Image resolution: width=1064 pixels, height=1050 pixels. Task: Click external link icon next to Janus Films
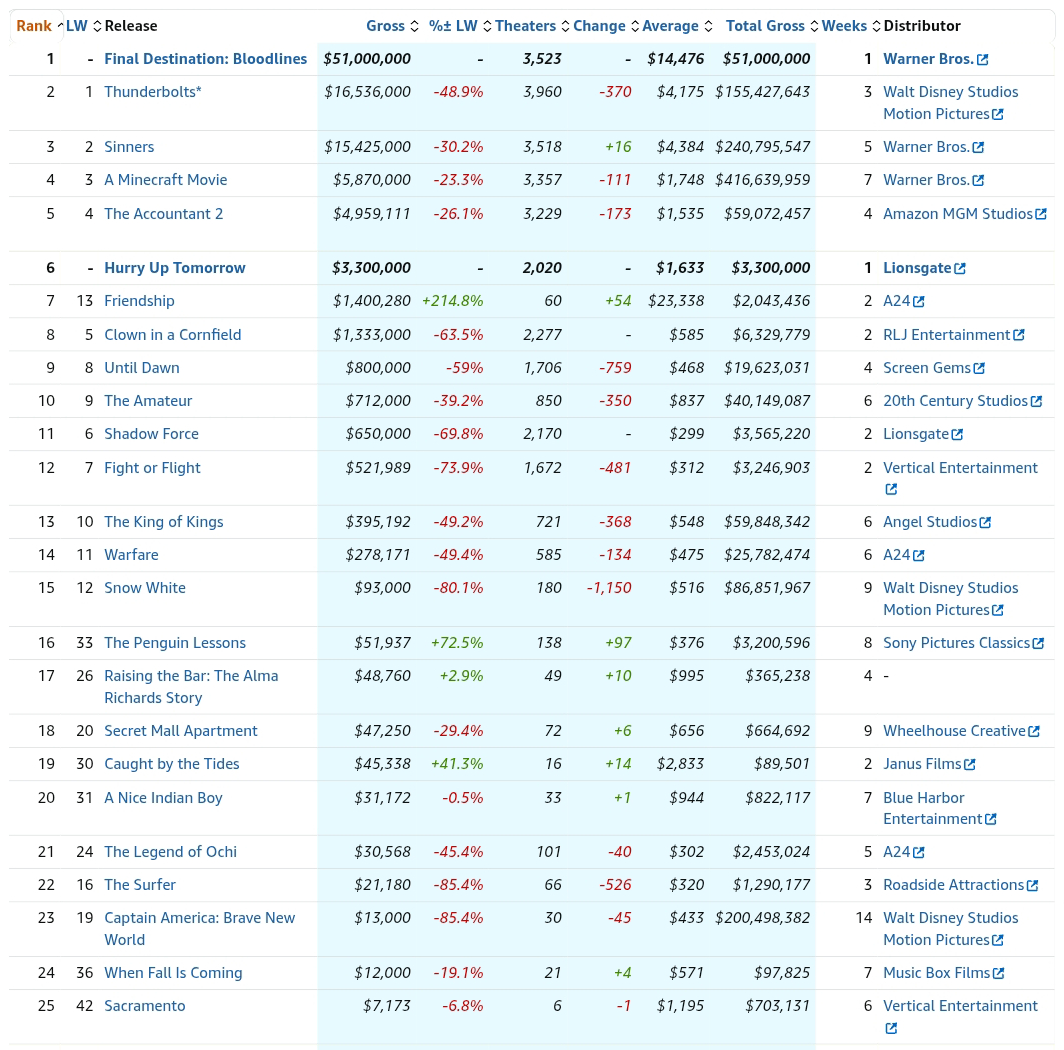point(970,765)
